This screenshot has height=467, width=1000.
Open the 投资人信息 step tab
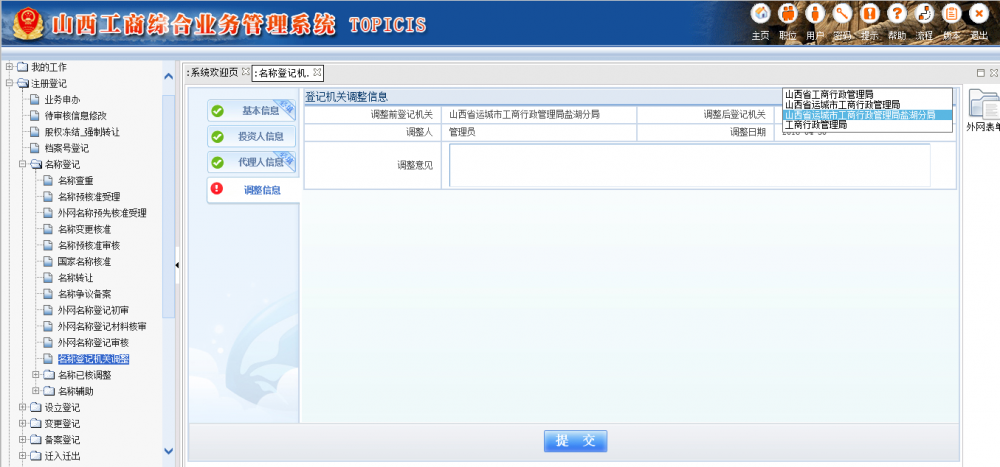point(252,137)
